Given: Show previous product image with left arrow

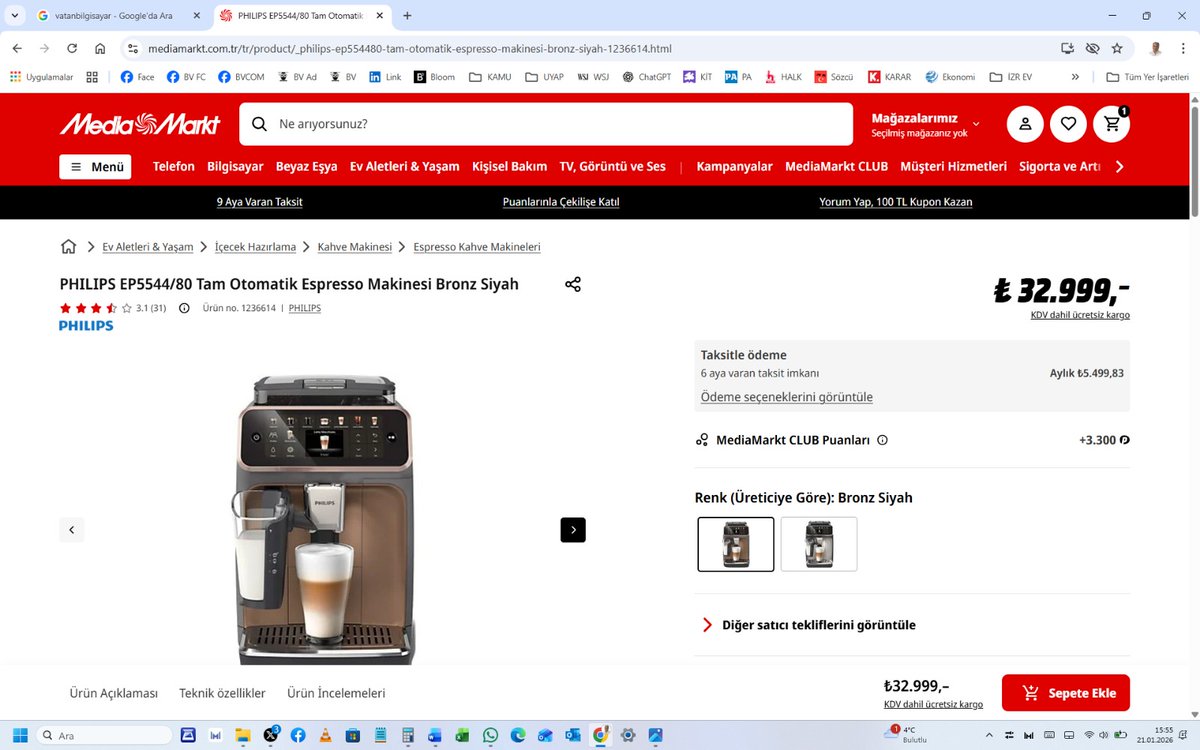Looking at the screenshot, I should [71, 530].
